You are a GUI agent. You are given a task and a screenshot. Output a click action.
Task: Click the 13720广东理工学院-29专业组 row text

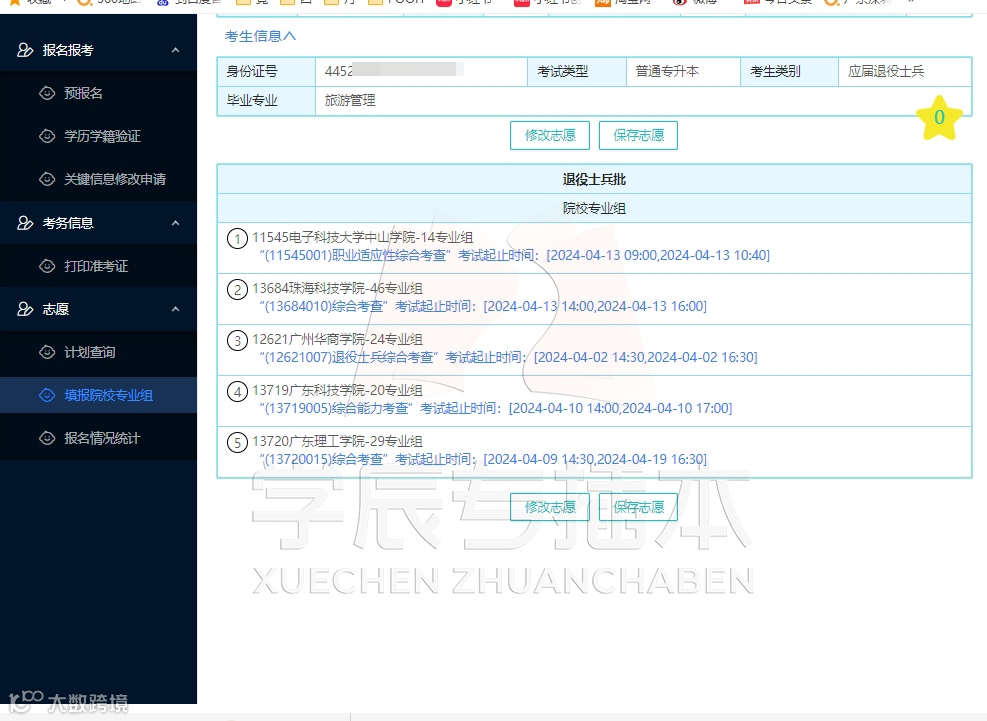click(x=337, y=441)
